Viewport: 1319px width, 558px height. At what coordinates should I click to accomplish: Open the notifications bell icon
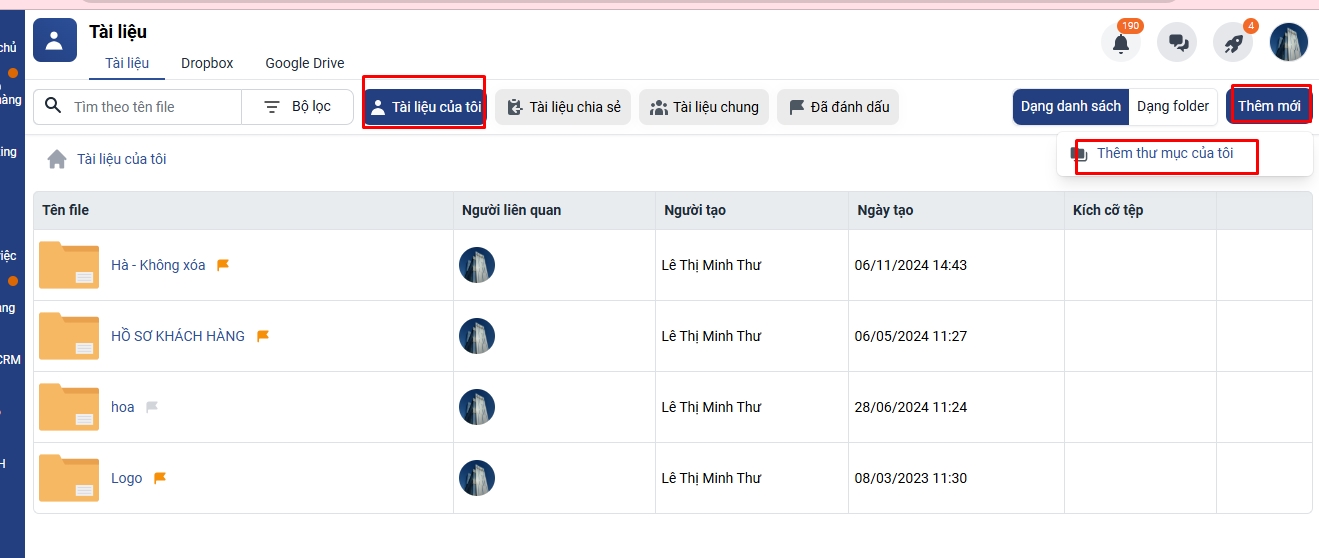1121,43
